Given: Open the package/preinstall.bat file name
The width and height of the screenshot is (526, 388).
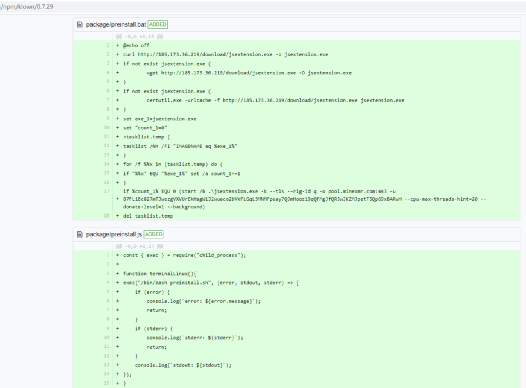Looking at the screenshot, I should point(116,24).
